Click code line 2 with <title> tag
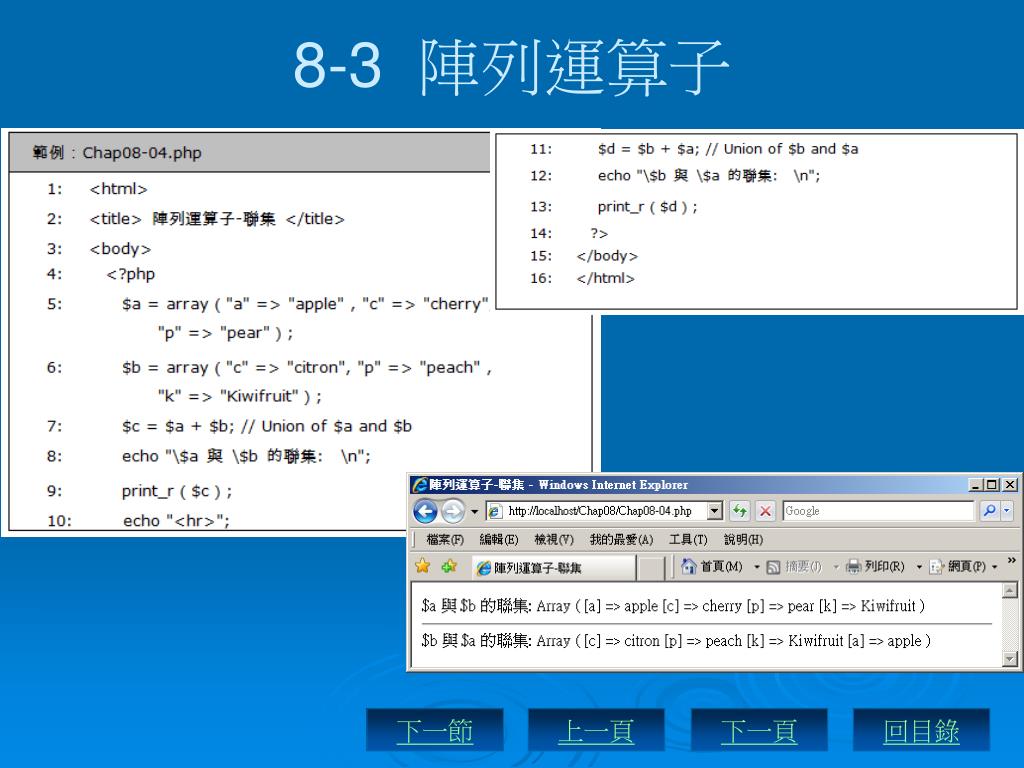This screenshot has width=1024, height=768. (217, 219)
